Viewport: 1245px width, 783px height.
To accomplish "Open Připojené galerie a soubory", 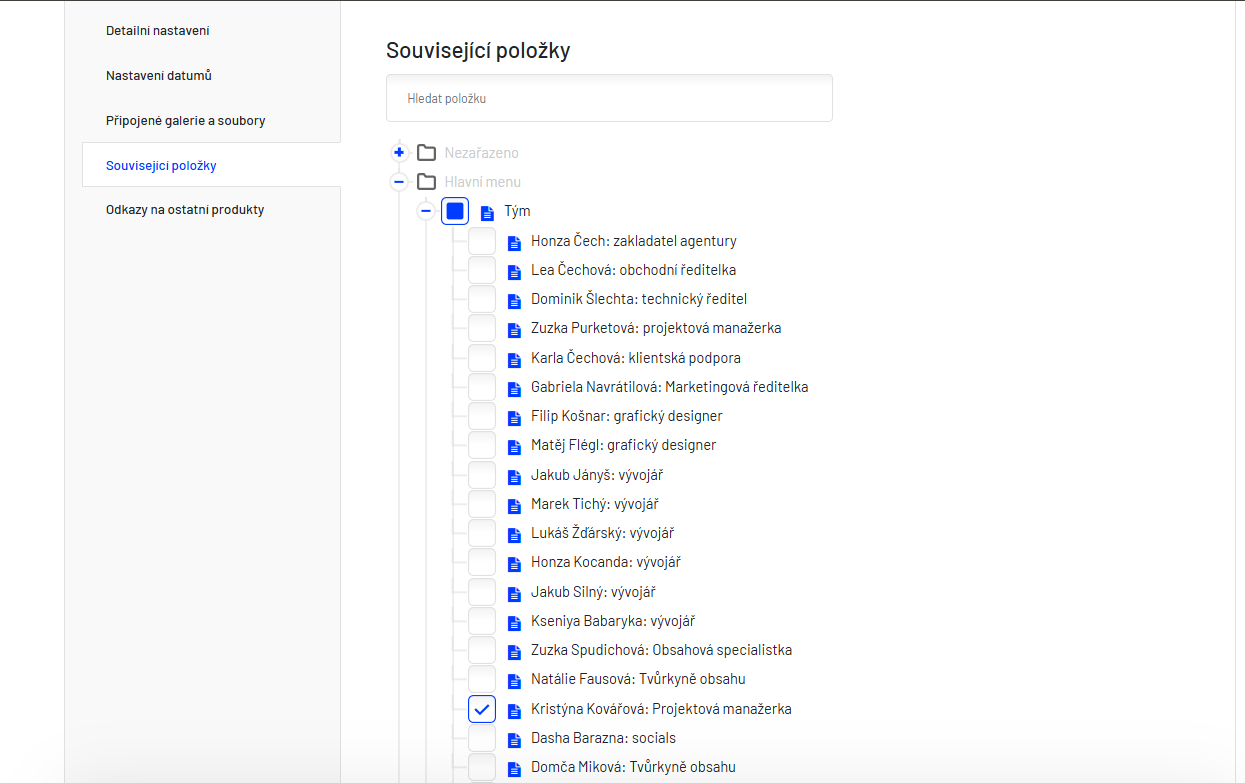I will coord(186,121).
